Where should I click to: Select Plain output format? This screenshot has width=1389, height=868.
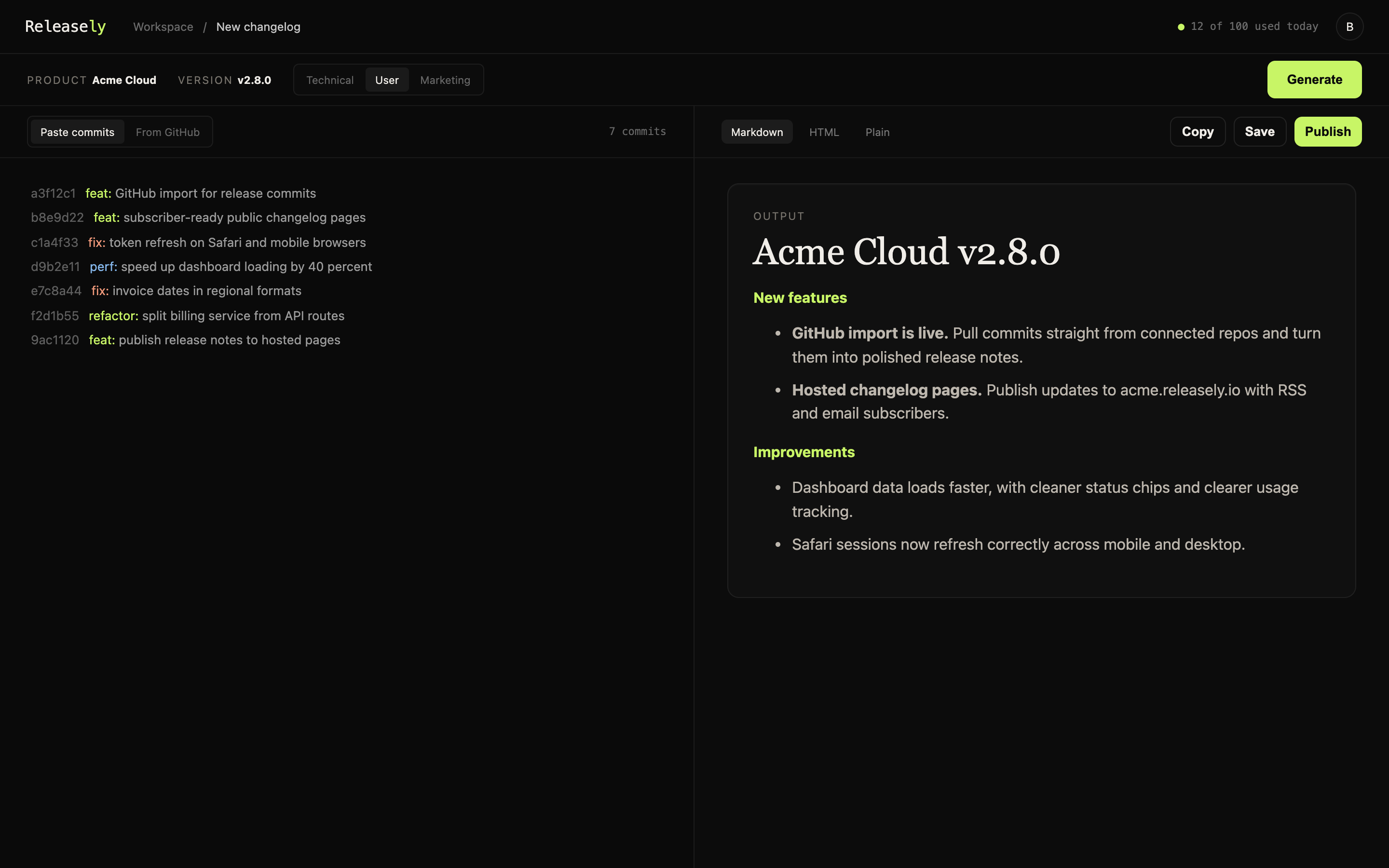pyautogui.click(x=877, y=132)
